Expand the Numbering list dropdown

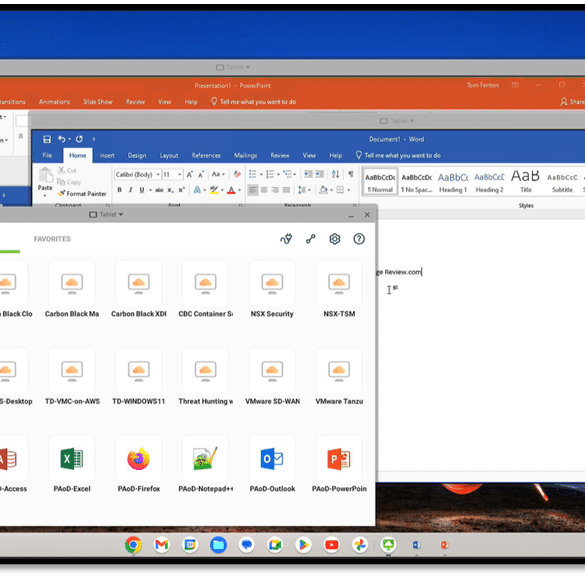pyautogui.click(x=278, y=175)
